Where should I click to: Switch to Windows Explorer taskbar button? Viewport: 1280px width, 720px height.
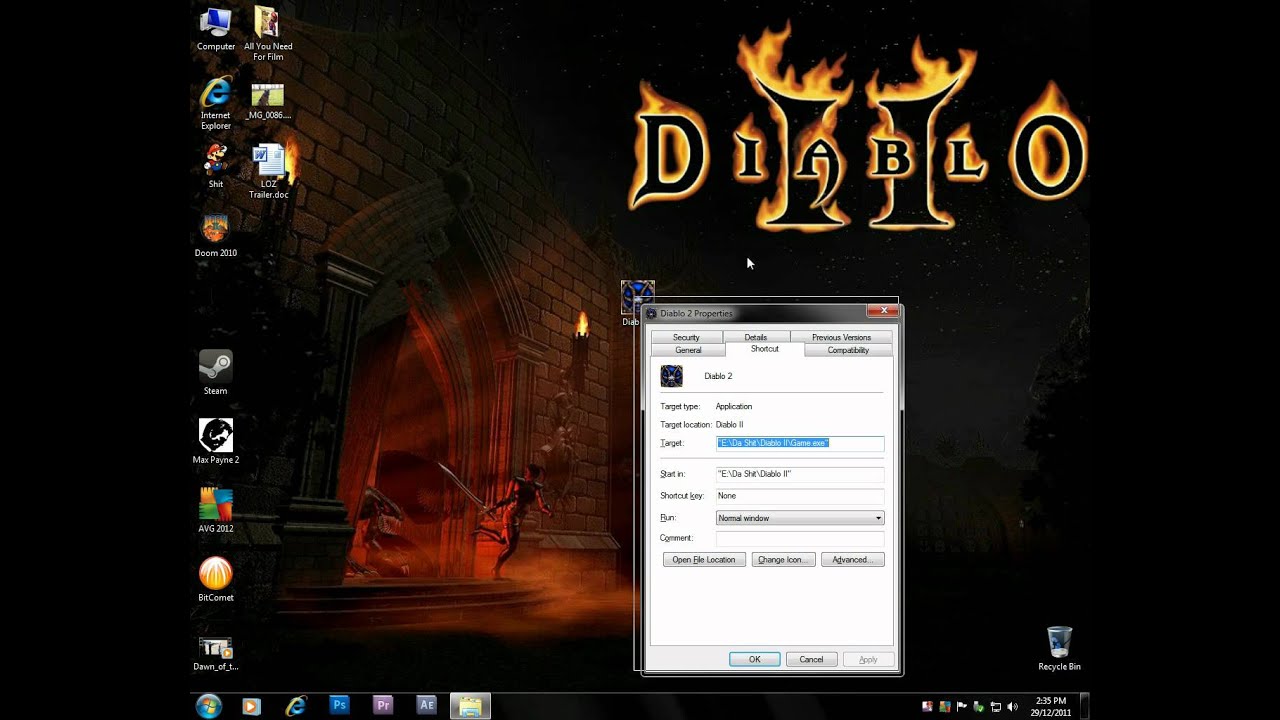[x=470, y=706]
